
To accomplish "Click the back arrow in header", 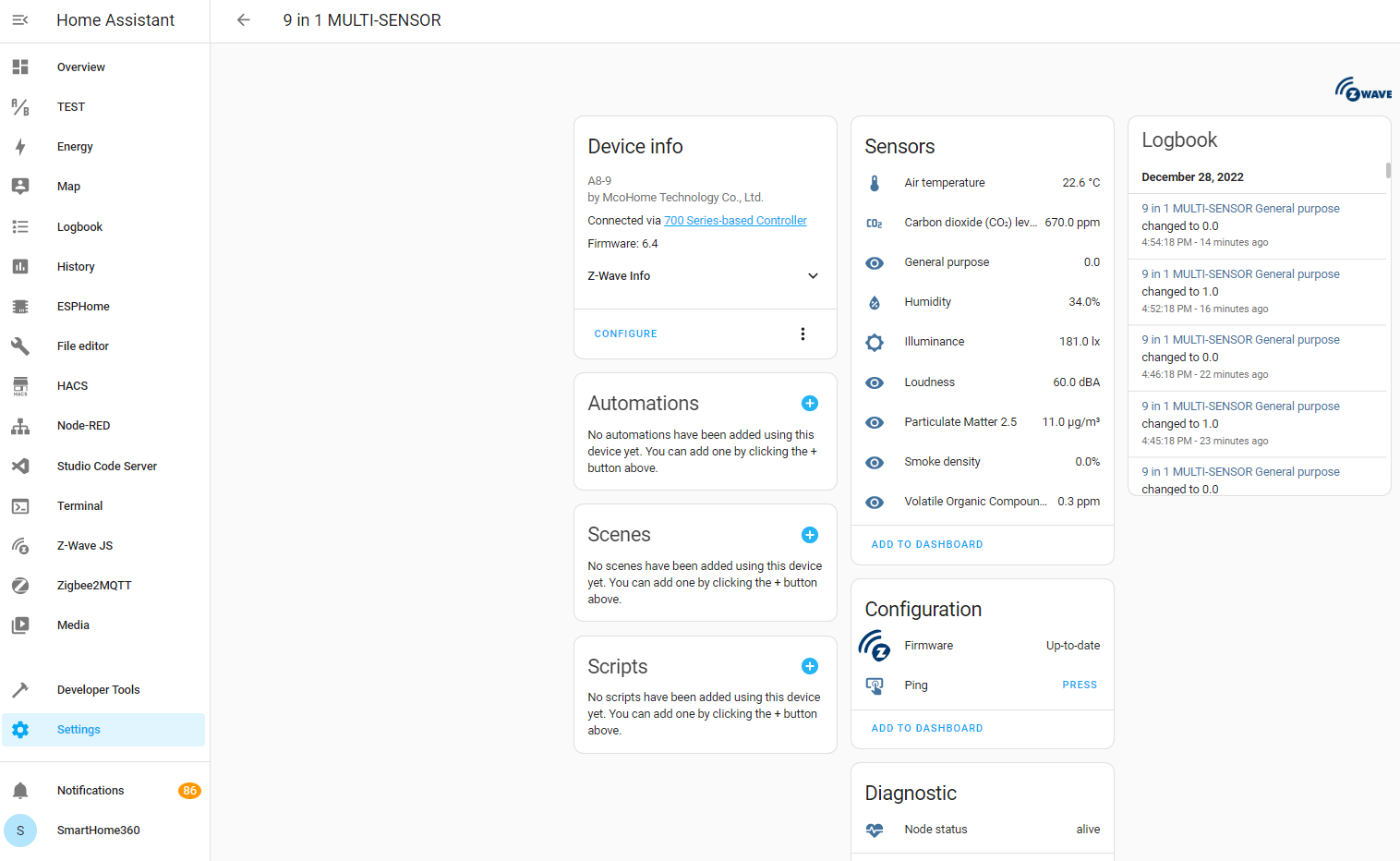I will click(244, 20).
